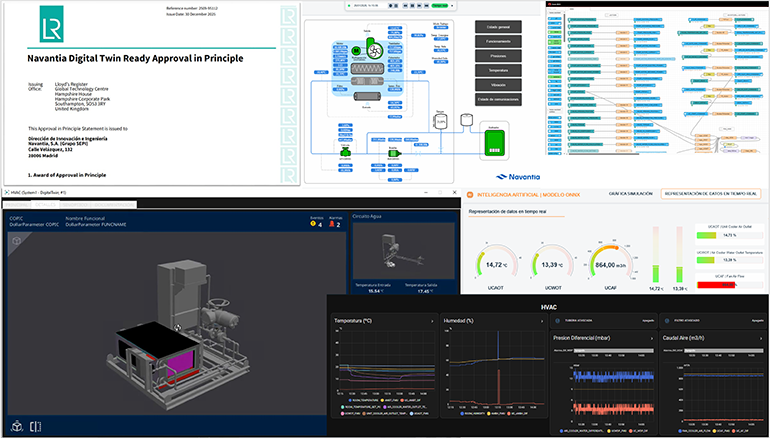Click Representación de datos en tiempo real button
The image size is (770, 438).
[x=712, y=193]
